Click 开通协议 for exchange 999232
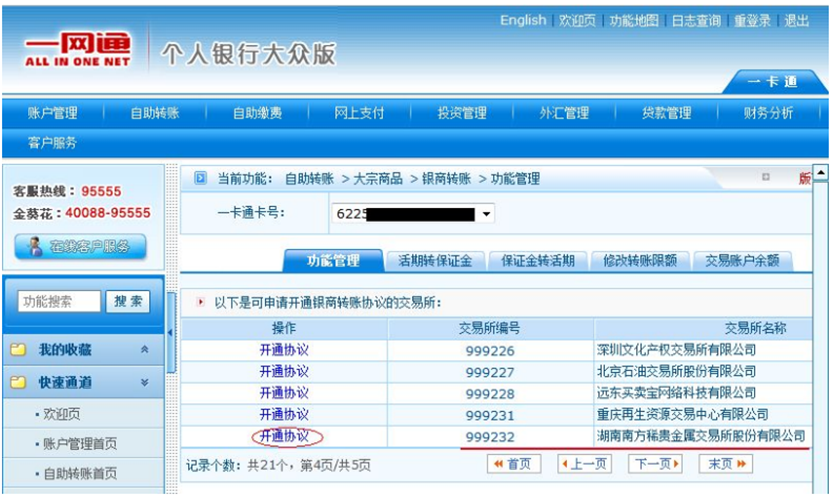The height and width of the screenshot is (503, 838). (x=284, y=436)
